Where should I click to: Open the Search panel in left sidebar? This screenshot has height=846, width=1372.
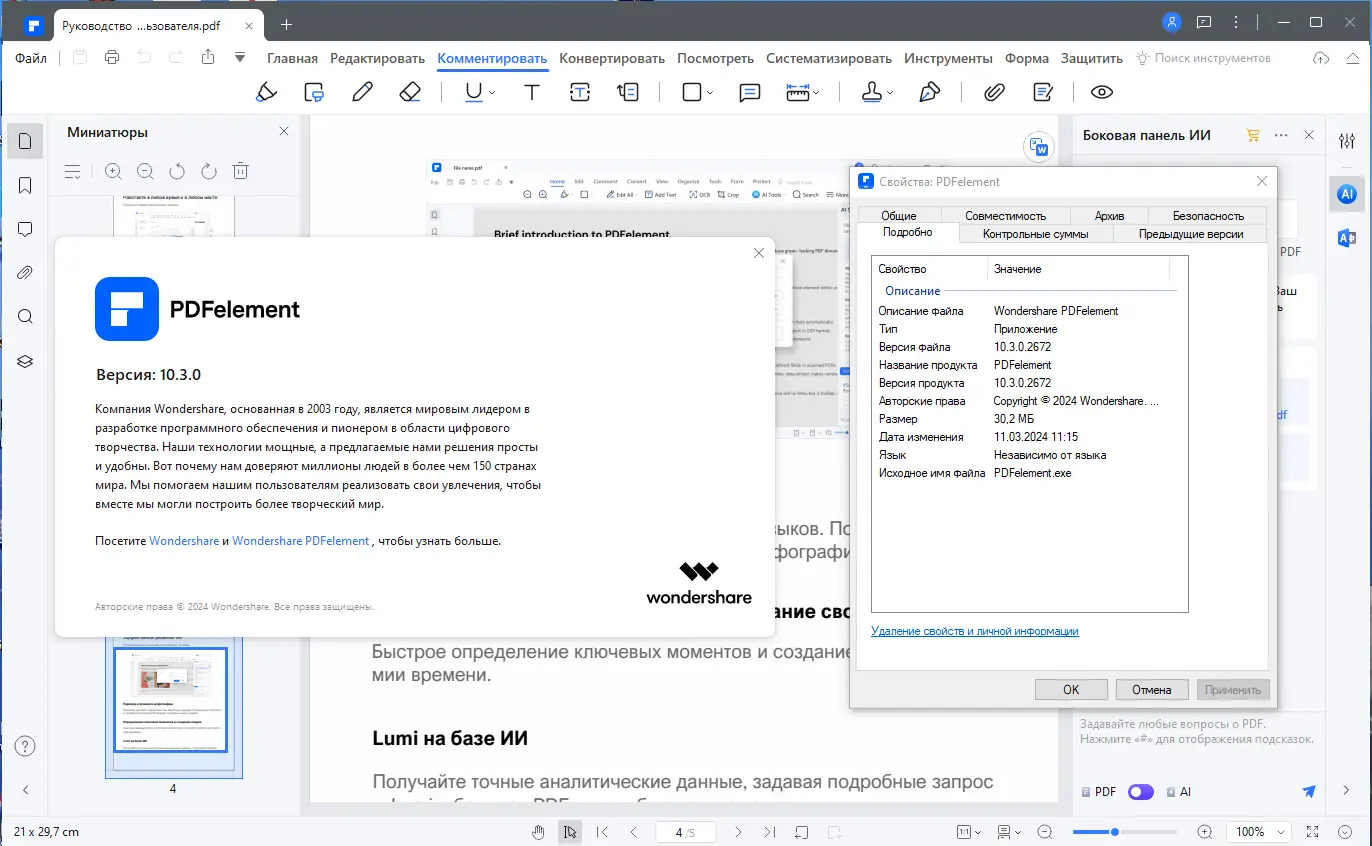point(26,317)
